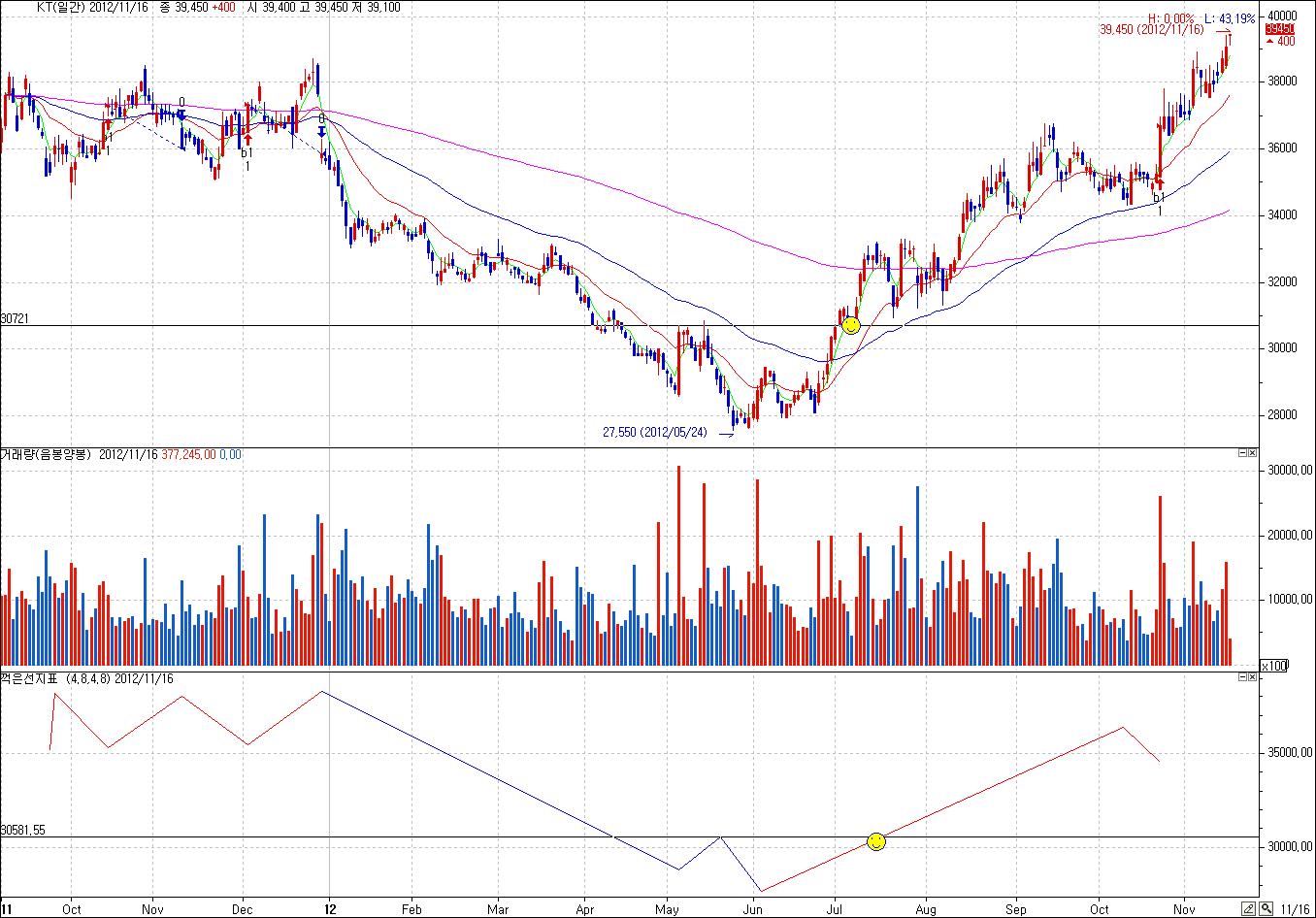
Task: Close the volume chart pane
Action: pos(1252,453)
